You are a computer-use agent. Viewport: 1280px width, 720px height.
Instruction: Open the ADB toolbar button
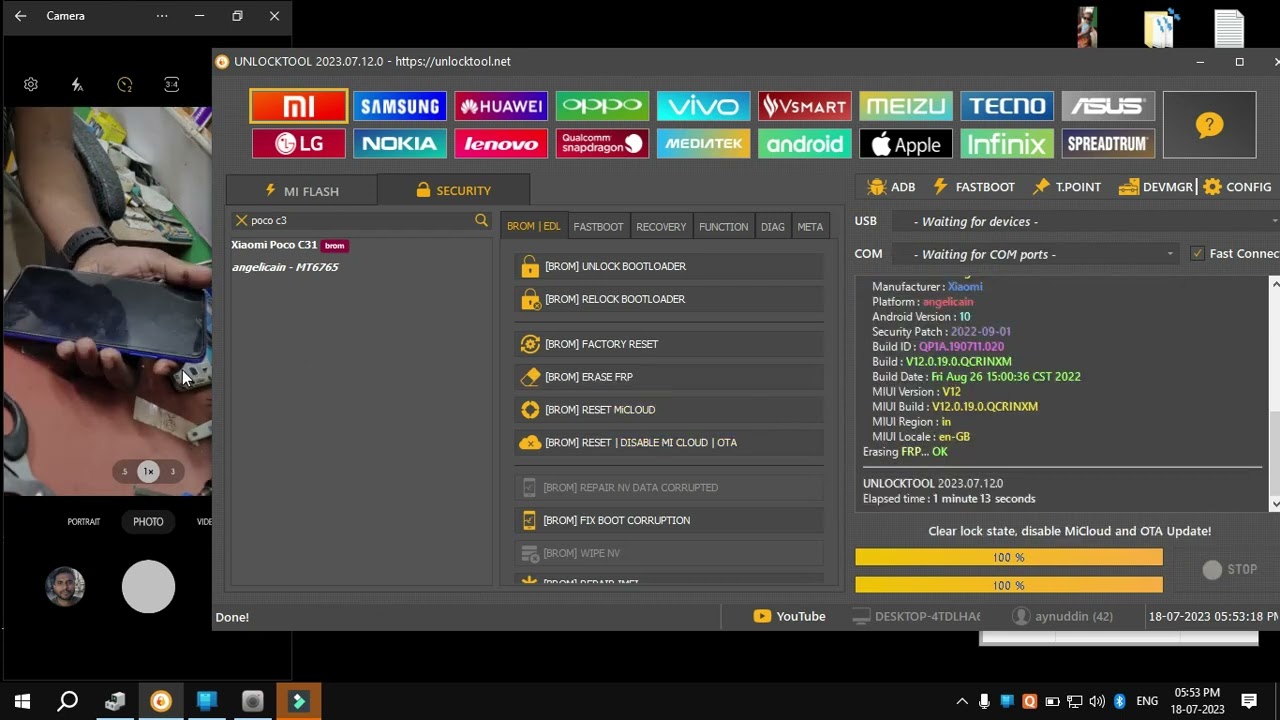[x=892, y=187]
